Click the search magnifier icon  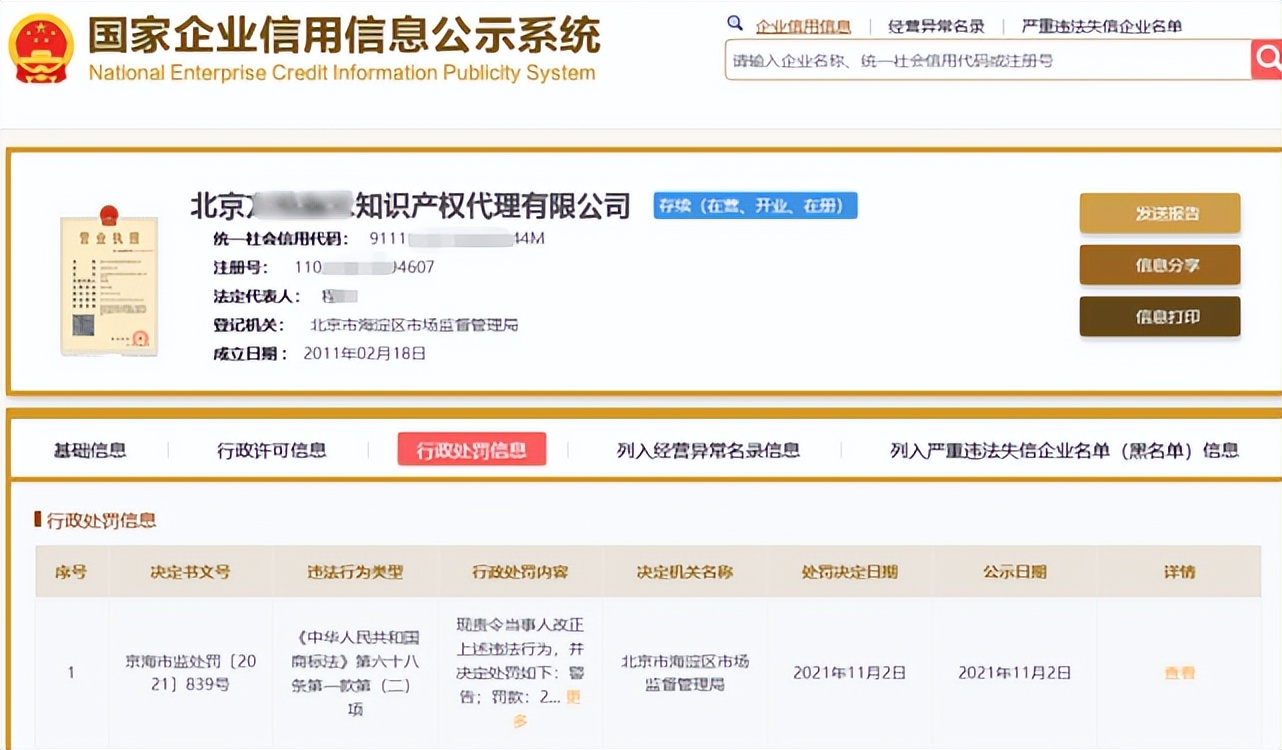click(1268, 60)
